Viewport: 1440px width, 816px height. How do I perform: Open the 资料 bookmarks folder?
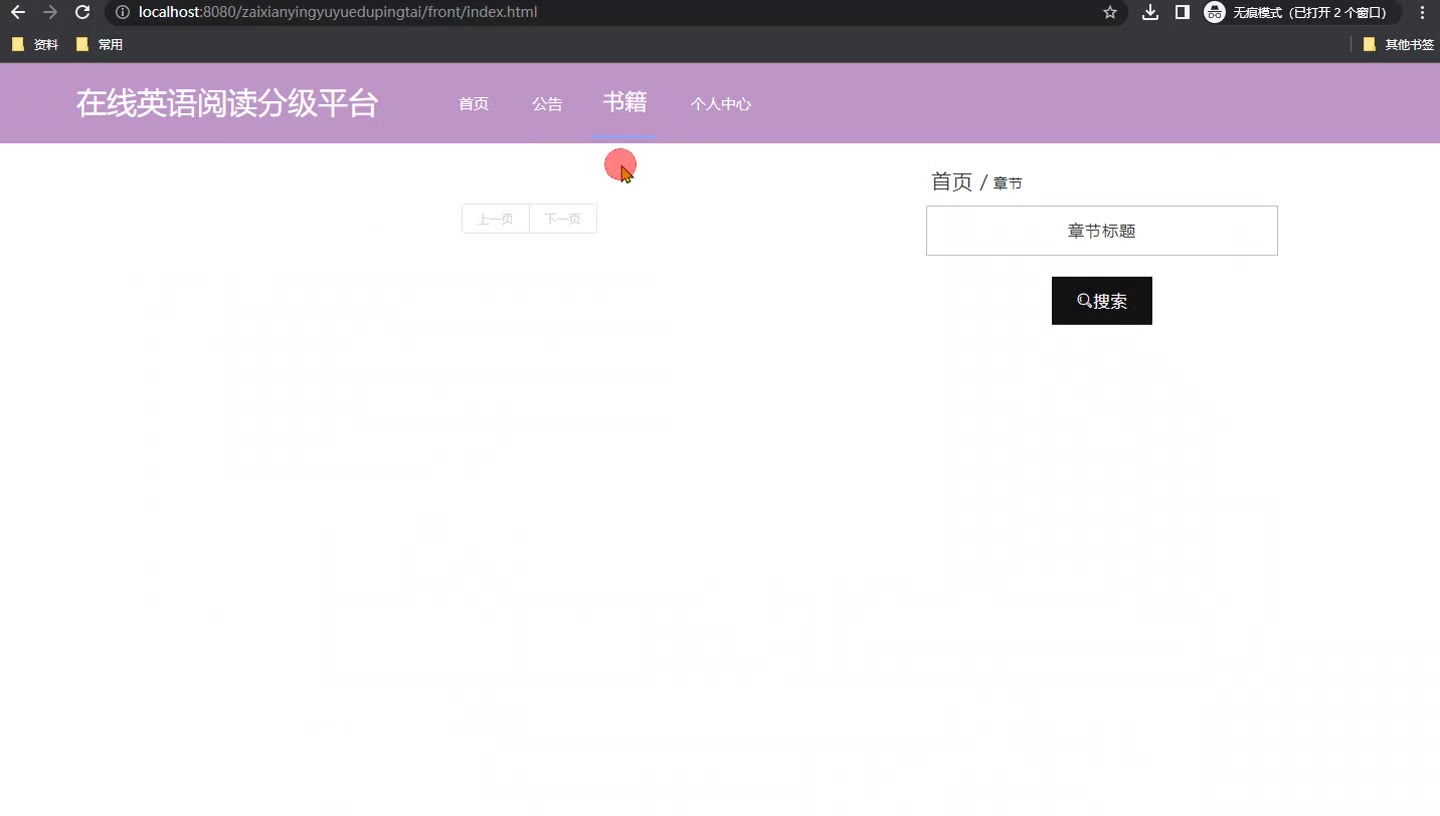(35, 45)
